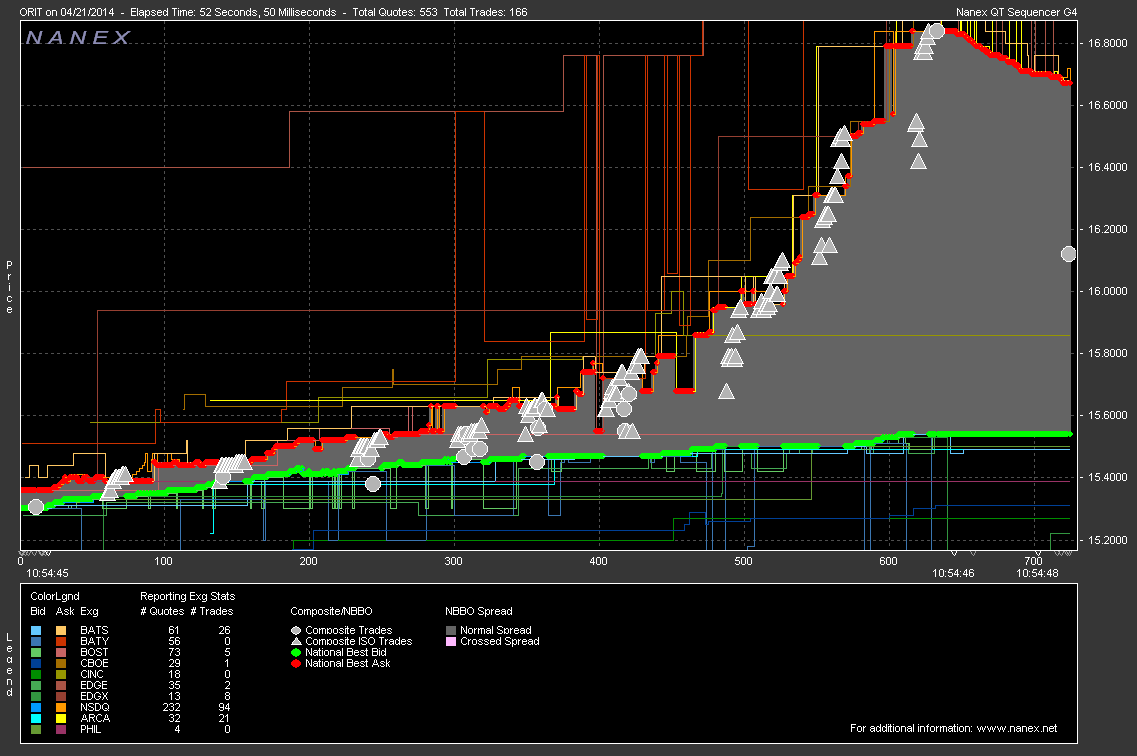Screen dimensions: 1137x756
Task: Click the 'Nanex QT Sequencer G4' title text
Action: pos(1017,12)
